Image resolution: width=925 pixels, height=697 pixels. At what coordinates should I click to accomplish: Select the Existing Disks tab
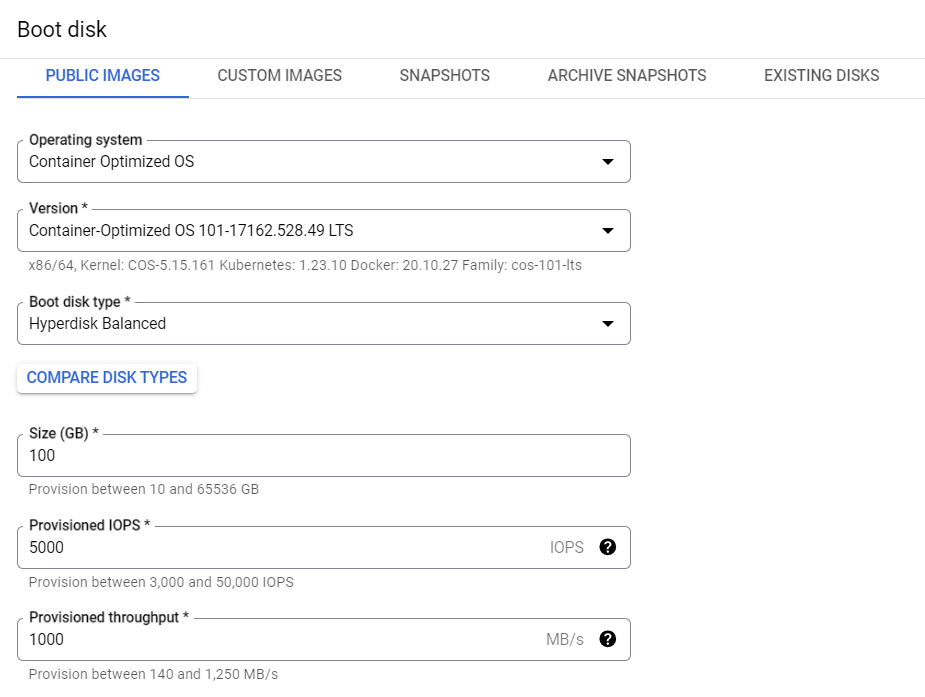point(821,76)
